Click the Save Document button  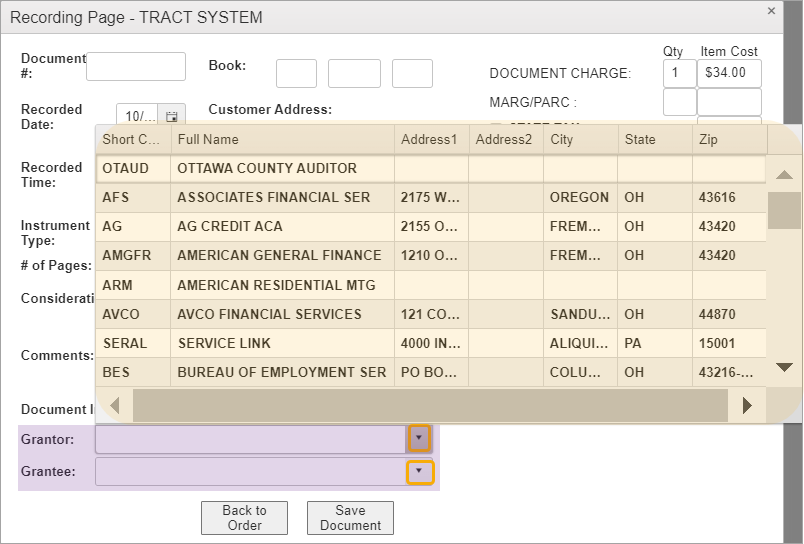350,517
